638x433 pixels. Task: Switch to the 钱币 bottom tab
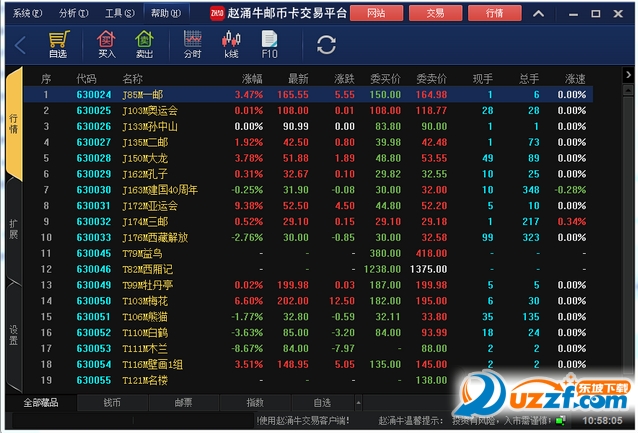tap(112, 403)
